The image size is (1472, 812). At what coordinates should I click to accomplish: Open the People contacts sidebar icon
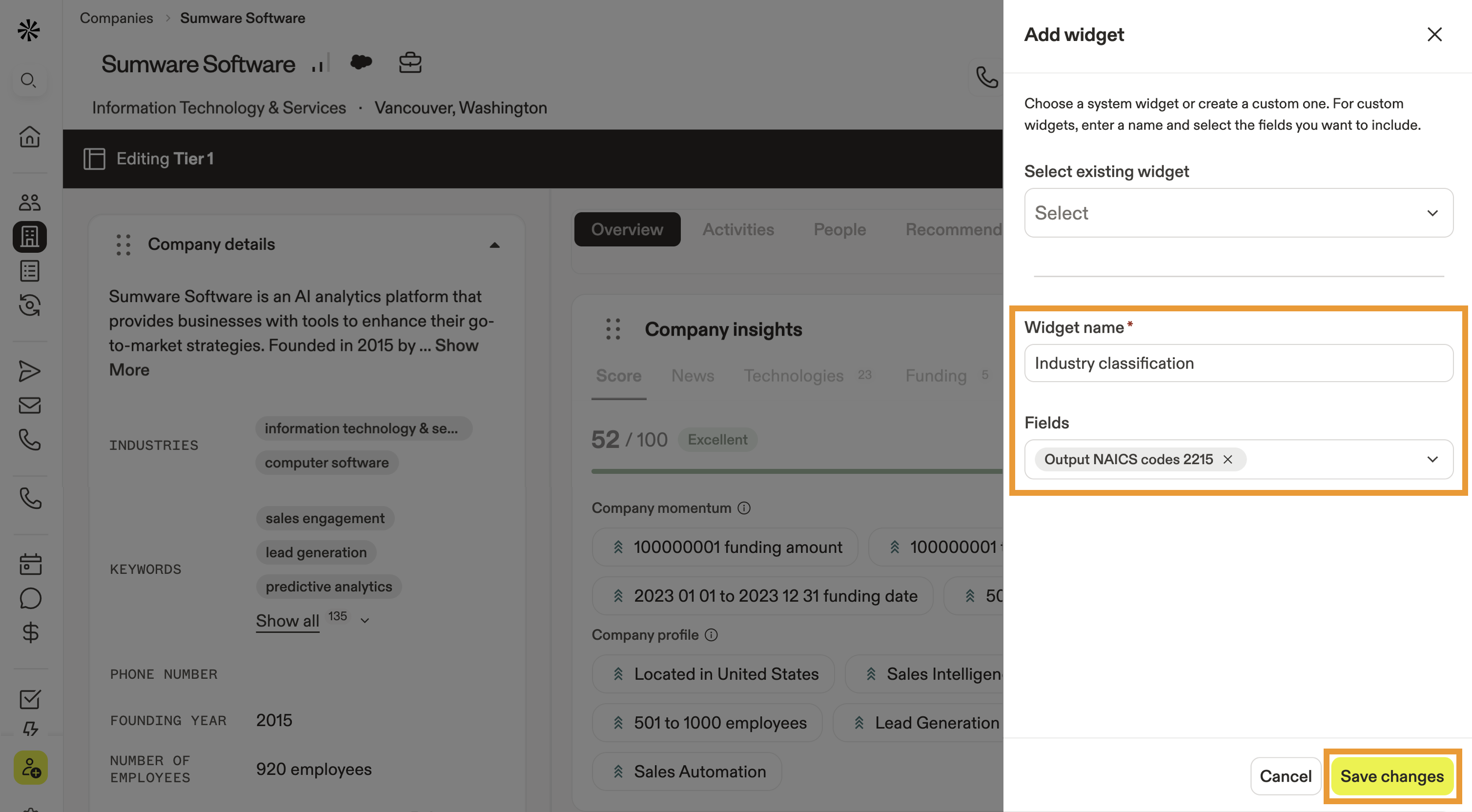click(x=30, y=202)
